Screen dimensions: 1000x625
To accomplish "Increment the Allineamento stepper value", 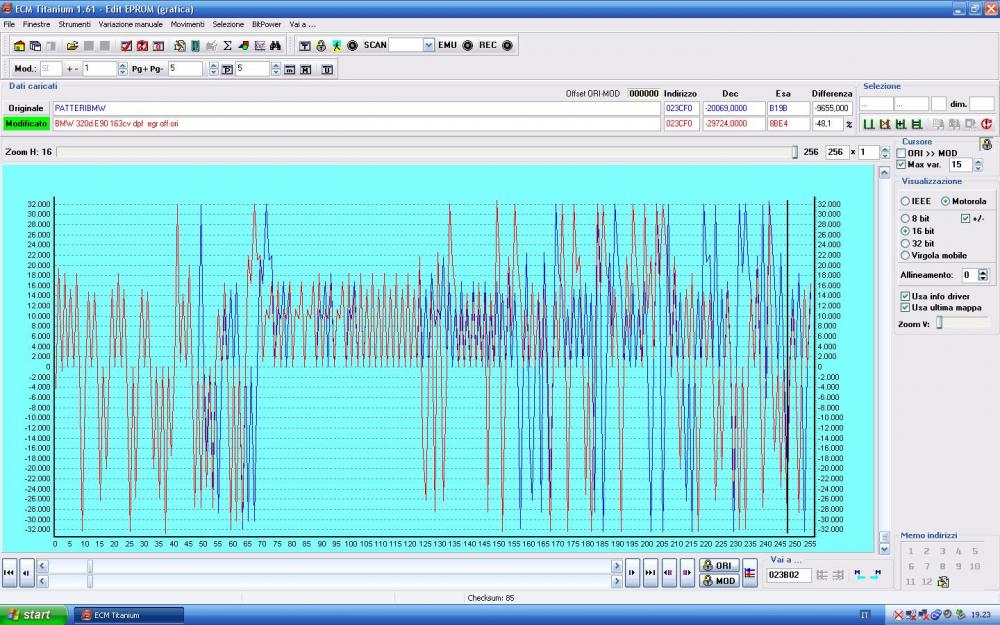I will (983, 271).
